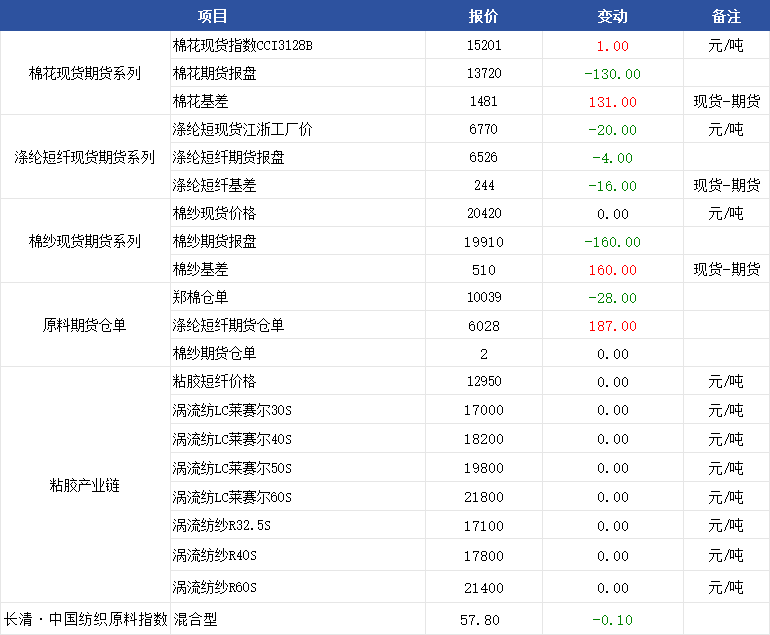Viewport: 770px width, 635px height.
Task: Select the 郑棉仓单 row label
Action: click(x=200, y=297)
